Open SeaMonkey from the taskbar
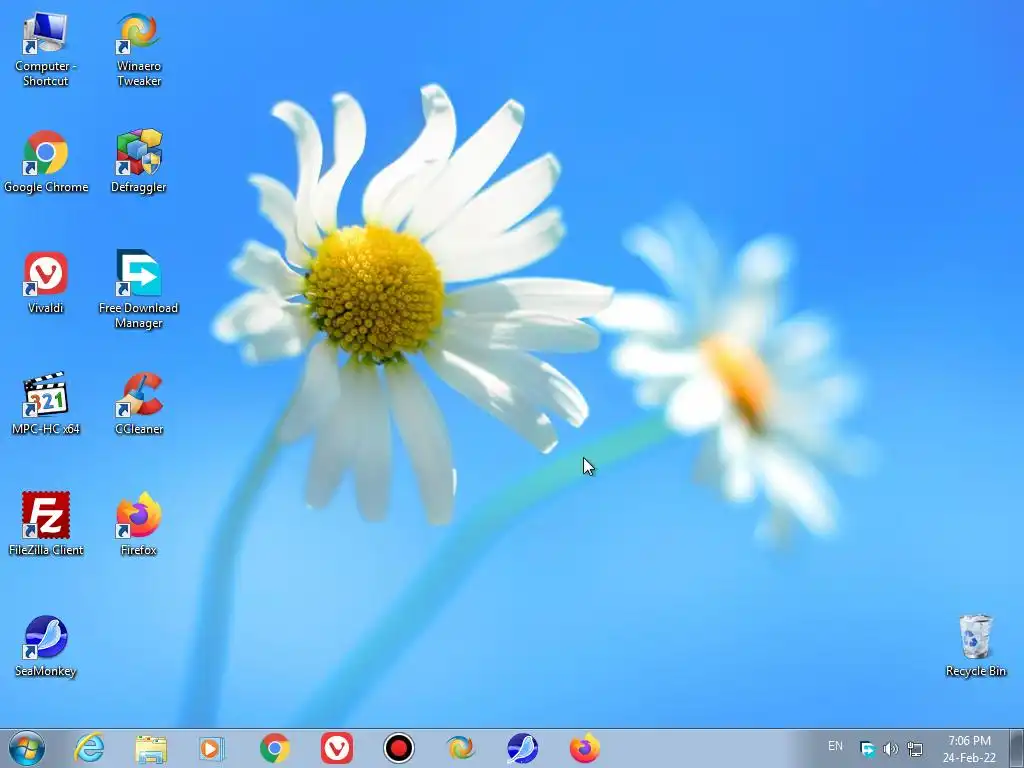The width and height of the screenshot is (1024, 768). pyautogui.click(x=522, y=748)
